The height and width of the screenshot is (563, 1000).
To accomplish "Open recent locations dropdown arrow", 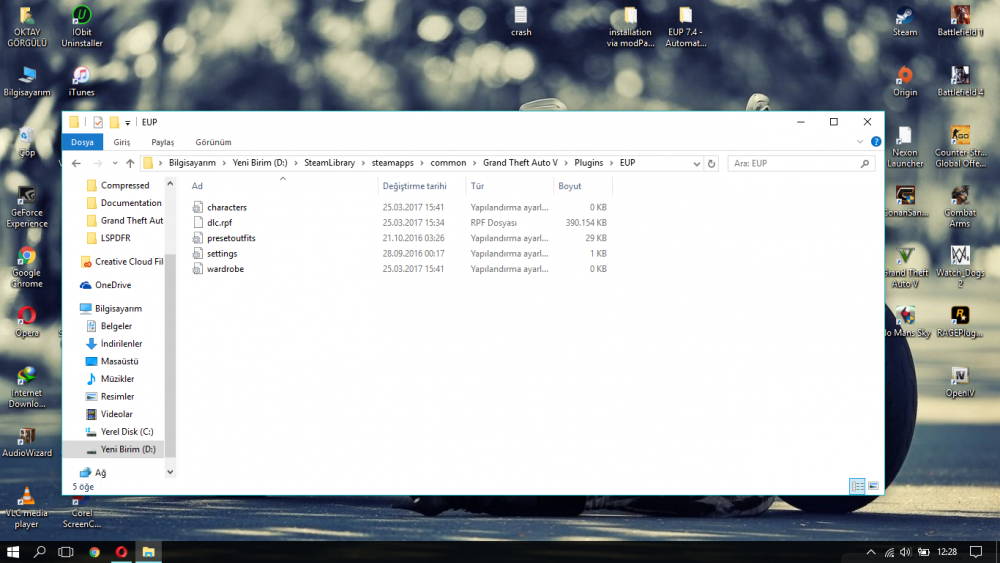I will click(115, 163).
